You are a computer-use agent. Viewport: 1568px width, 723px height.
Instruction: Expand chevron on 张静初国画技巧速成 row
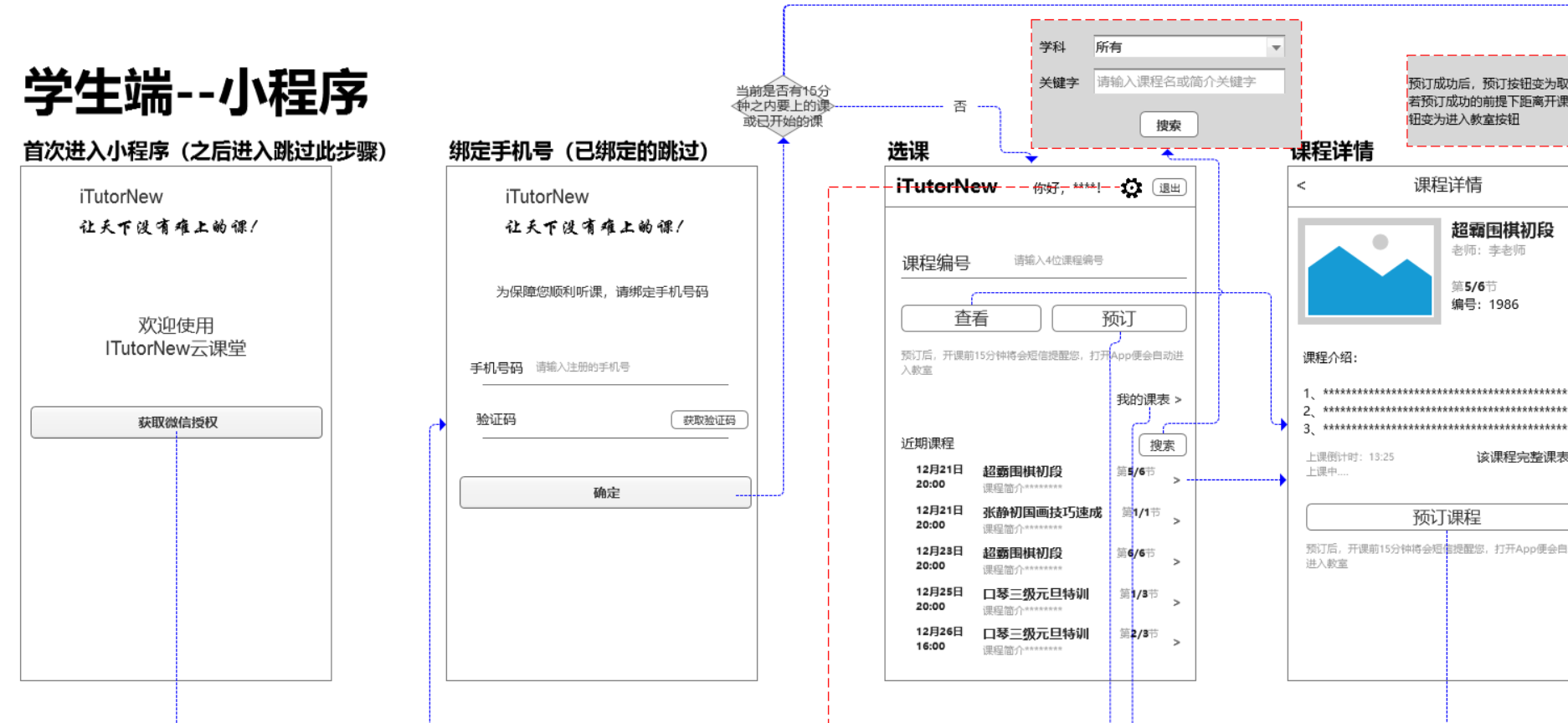coord(1176,520)
